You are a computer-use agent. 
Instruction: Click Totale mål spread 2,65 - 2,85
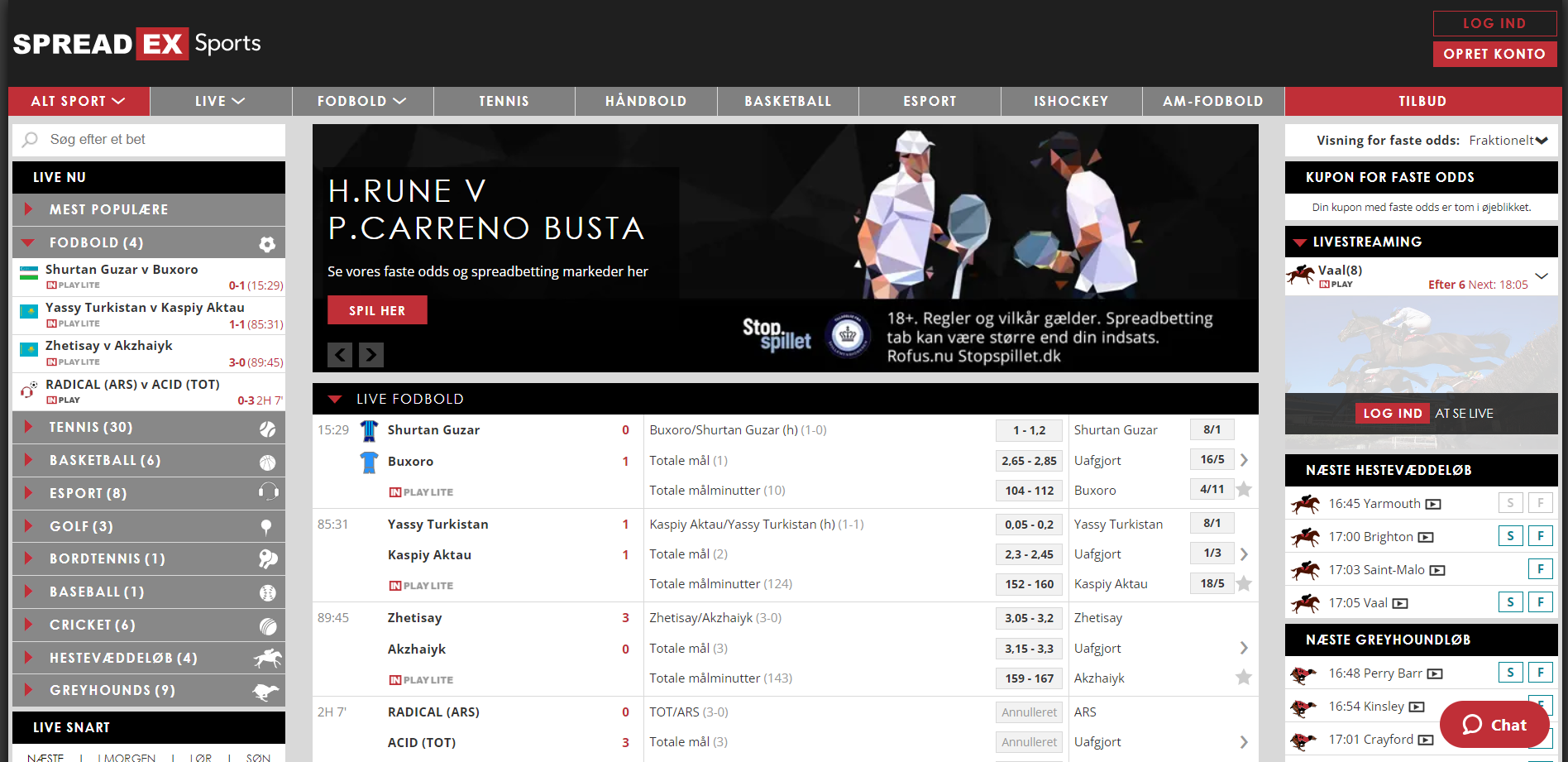pos(1029,460)
